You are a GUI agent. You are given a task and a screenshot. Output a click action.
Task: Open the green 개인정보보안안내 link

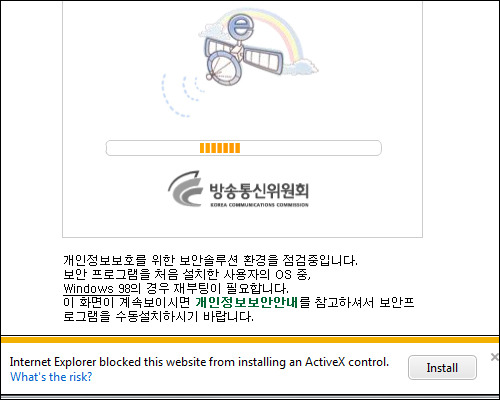pos(246,302)
